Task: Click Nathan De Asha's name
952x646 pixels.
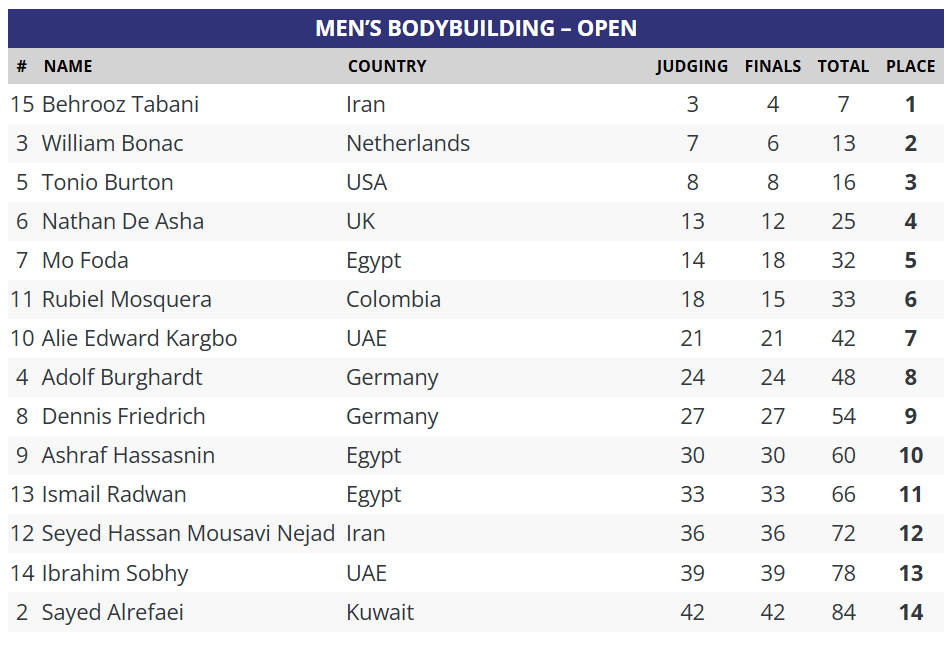Action: tap(122, 222)
